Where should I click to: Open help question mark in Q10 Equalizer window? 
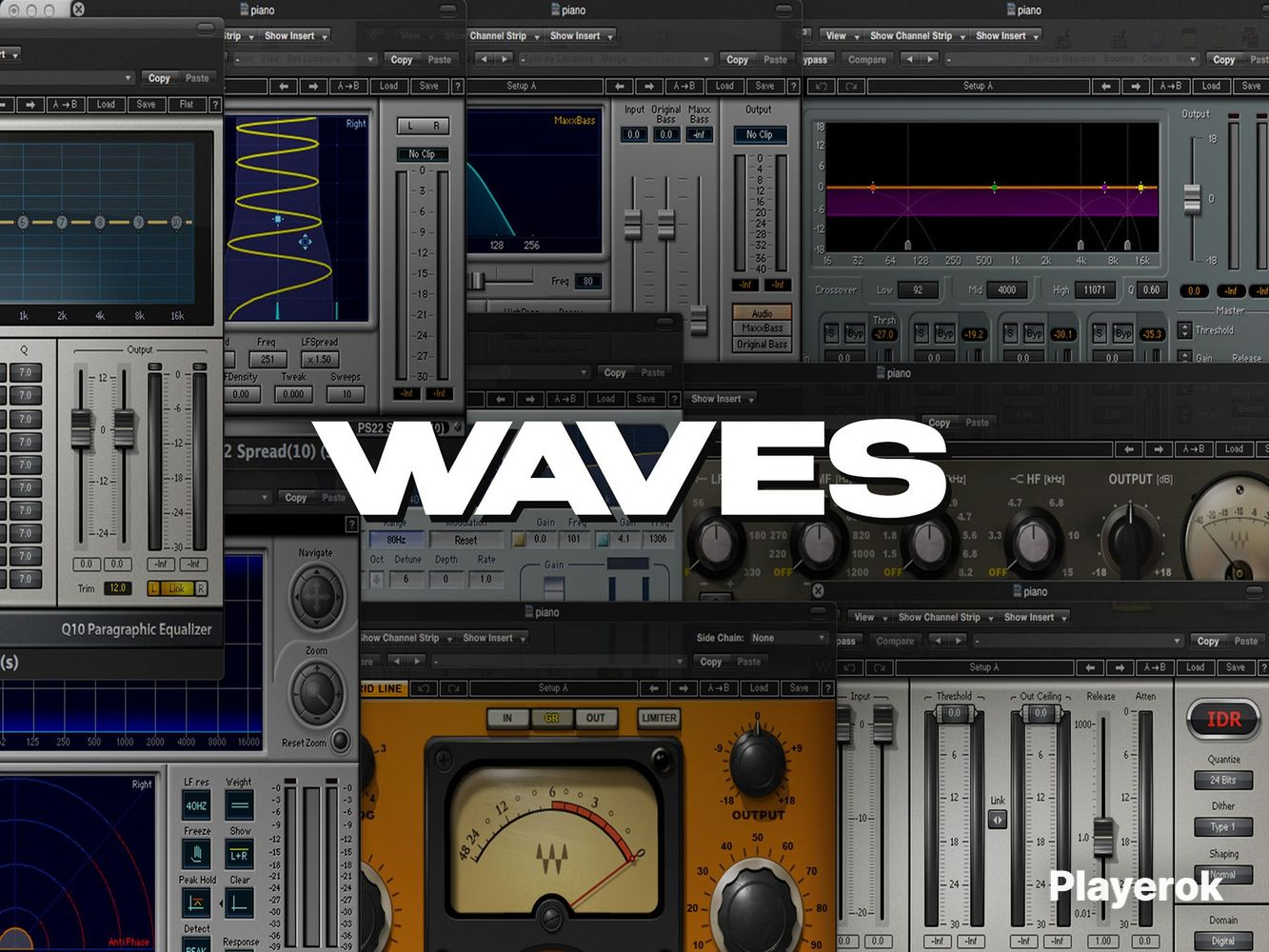tap(215, 105)
